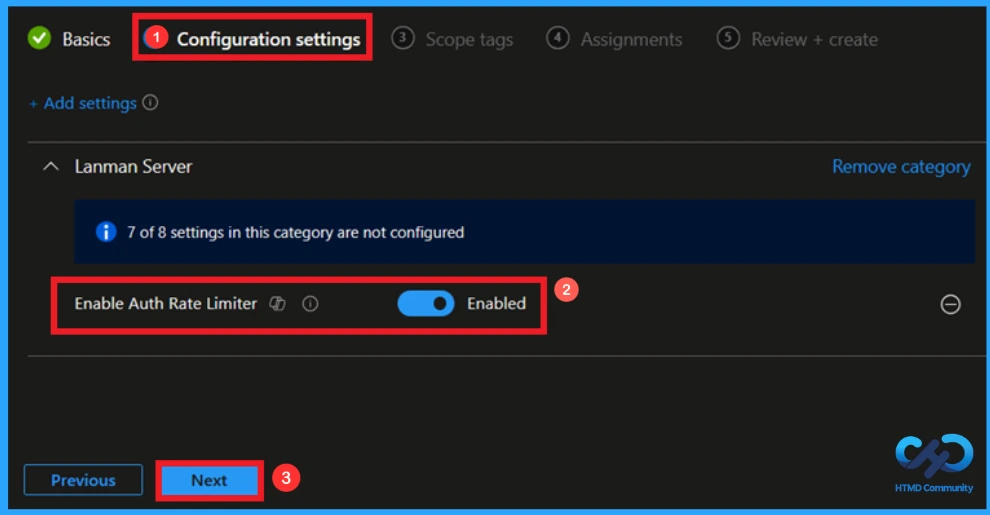Click the Remove category link
Viewport: 990px width, 515px height.
[x=901, y=167]
